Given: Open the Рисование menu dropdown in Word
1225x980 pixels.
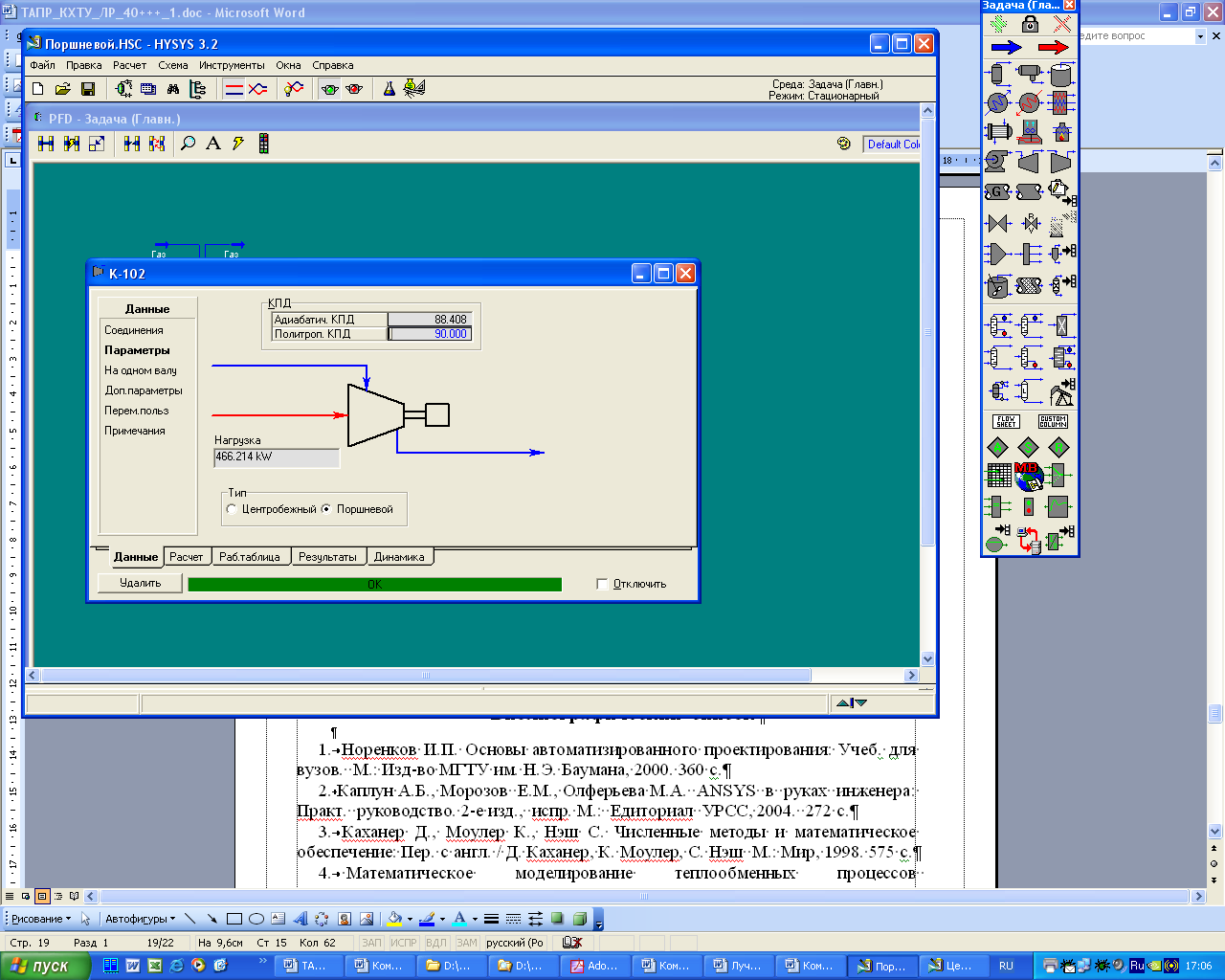Looking at the screenshot, I should [40, 919].
